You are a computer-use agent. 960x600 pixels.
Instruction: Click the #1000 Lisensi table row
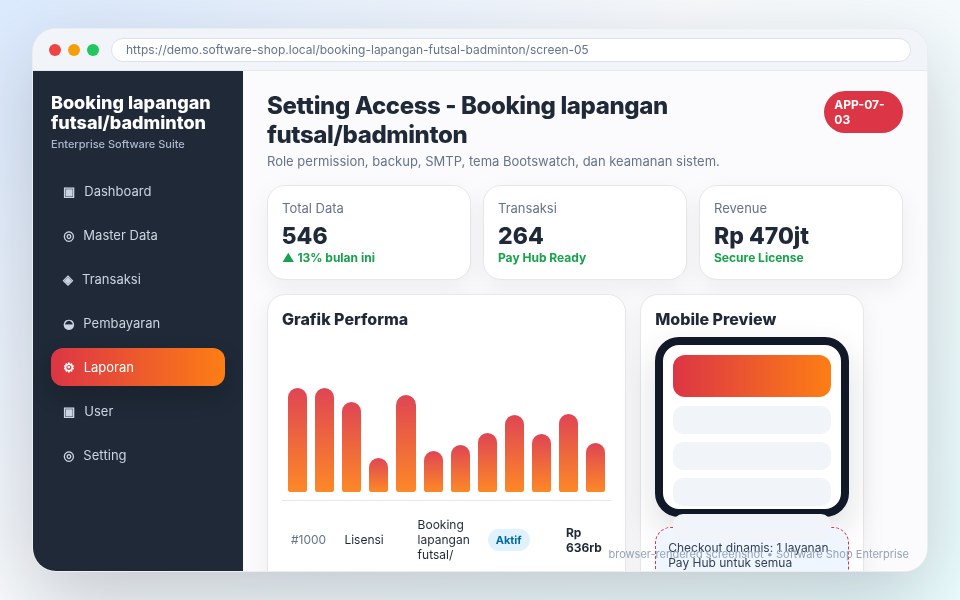click(x=446, y=540)
